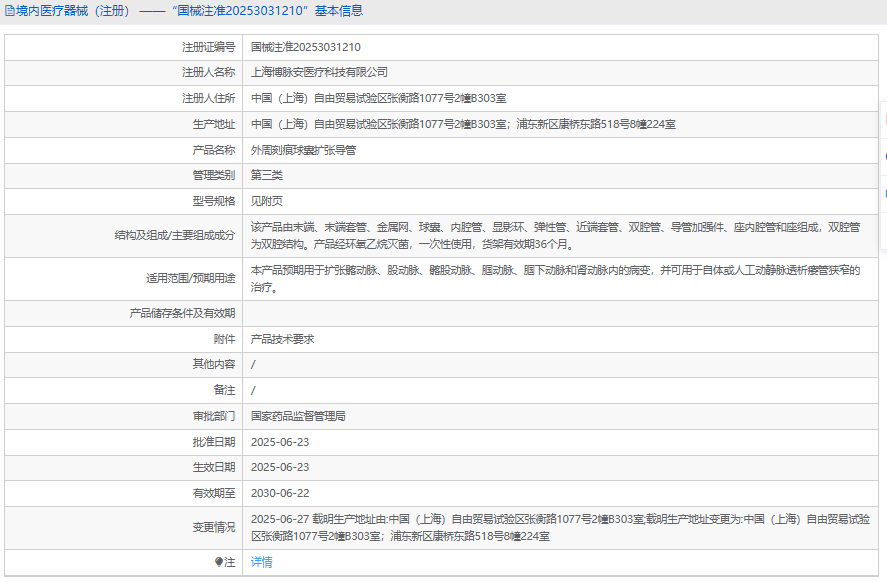Click the 管理类别 label
Image resolution: width=887 pixels, height=582 pixels.
[x=214, y=175]
